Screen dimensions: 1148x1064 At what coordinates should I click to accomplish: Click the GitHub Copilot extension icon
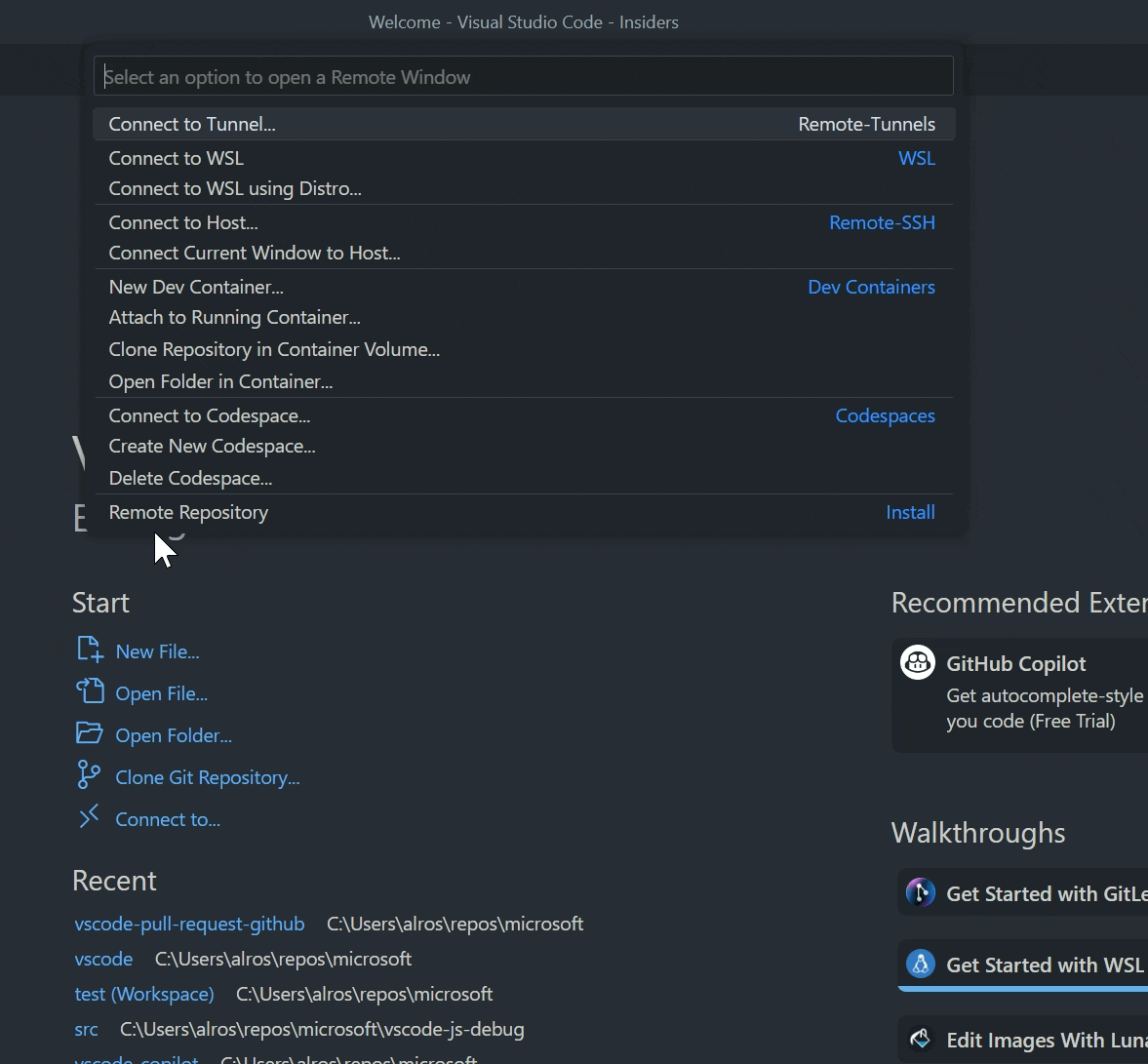(917, 662)
